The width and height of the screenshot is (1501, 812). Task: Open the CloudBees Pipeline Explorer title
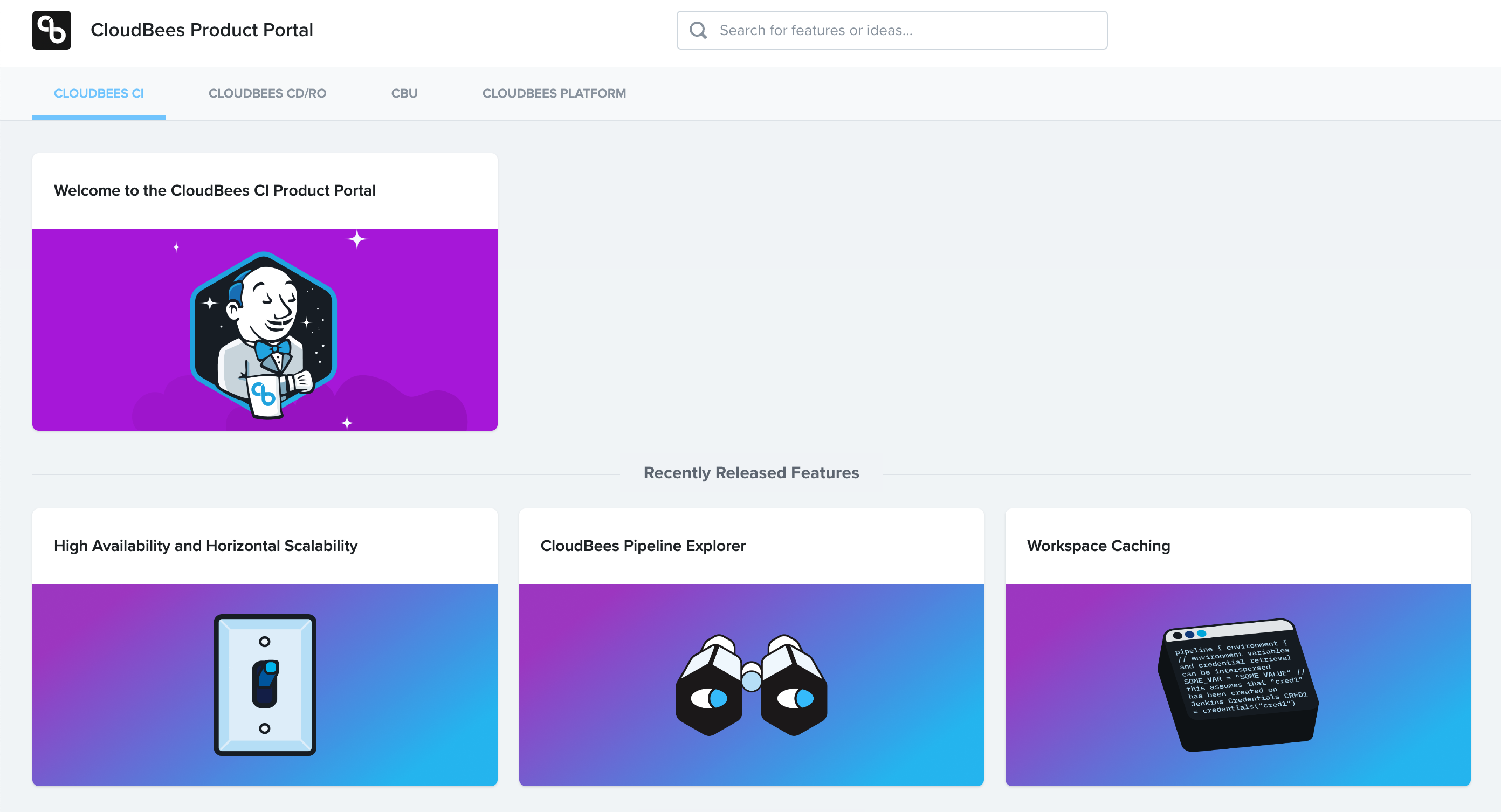(643, 546)
